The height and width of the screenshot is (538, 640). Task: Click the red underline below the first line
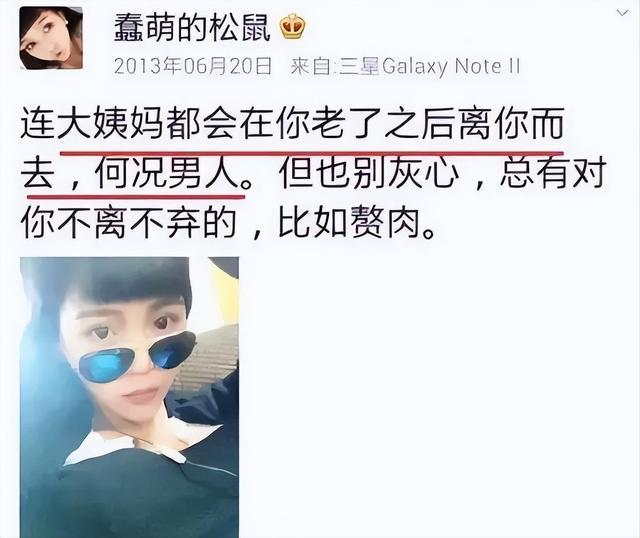click(x=312, y=153)
